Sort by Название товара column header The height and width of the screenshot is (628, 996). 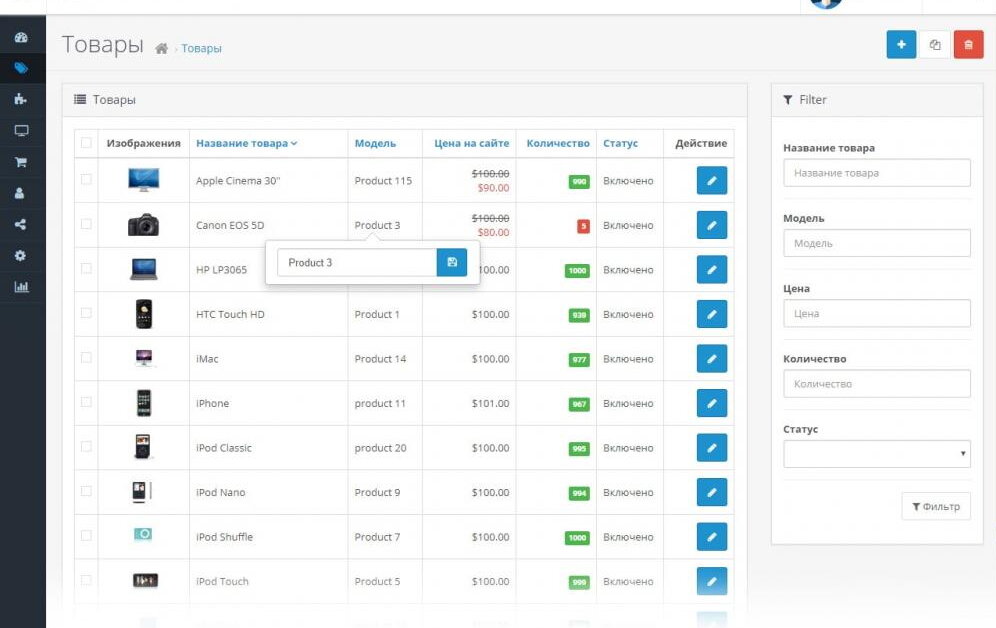(246, 143)
